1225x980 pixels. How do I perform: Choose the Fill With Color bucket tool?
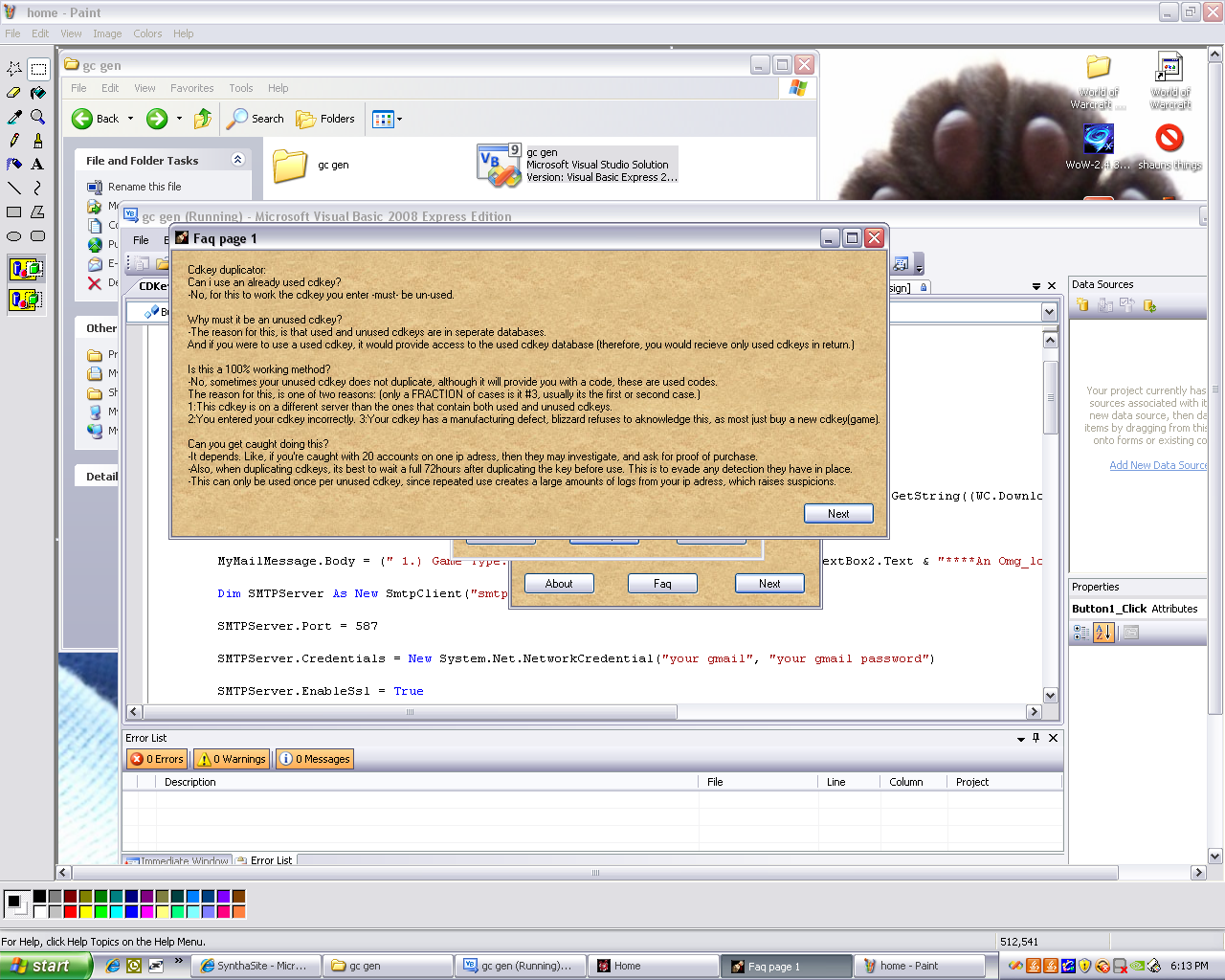38,93
